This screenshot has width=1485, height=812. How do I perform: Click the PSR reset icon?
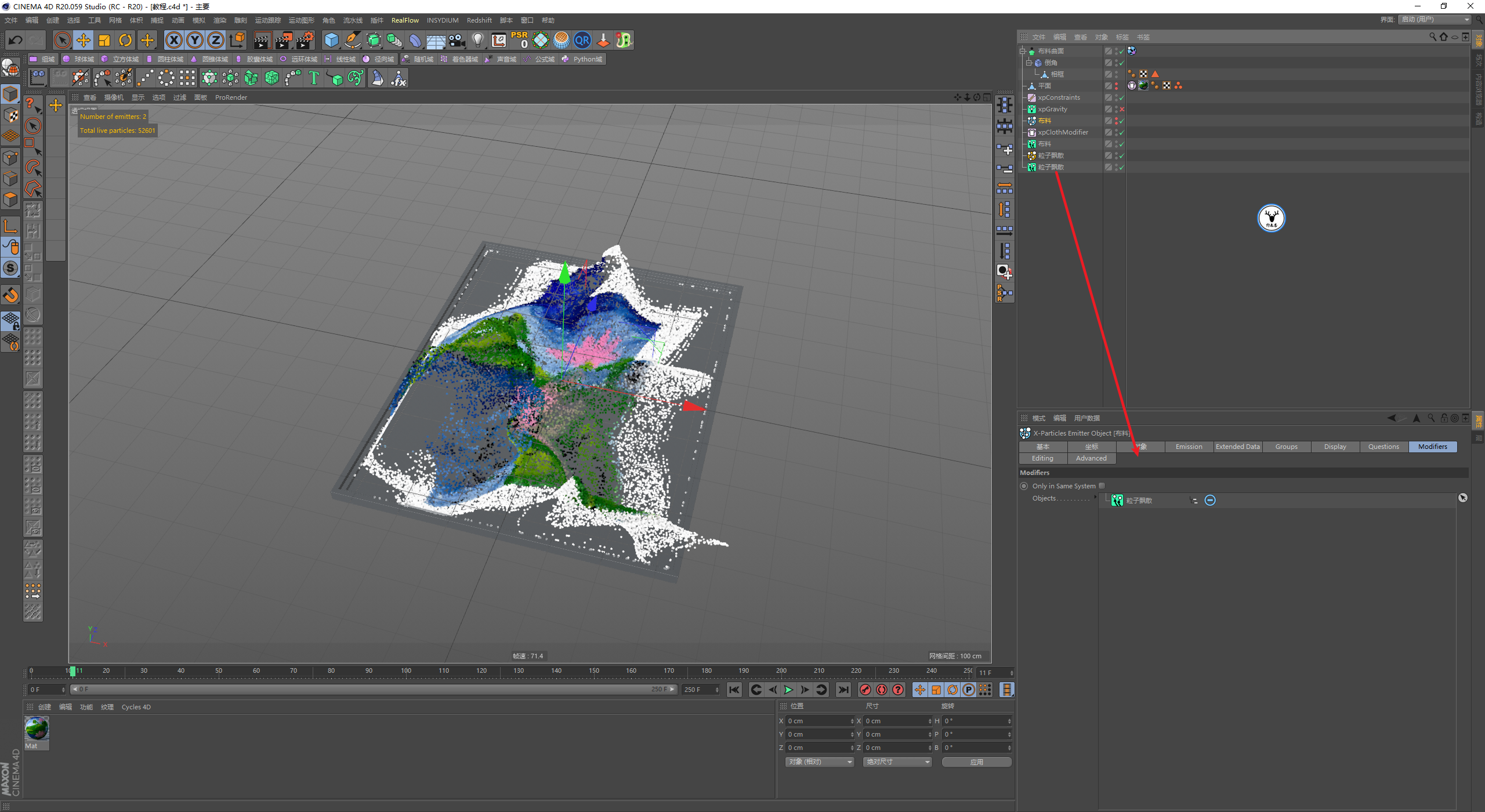[519, 40]
